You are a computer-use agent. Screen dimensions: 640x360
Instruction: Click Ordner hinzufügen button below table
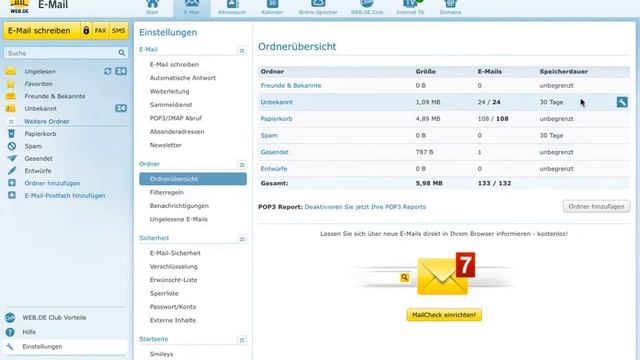pos(596,207)
